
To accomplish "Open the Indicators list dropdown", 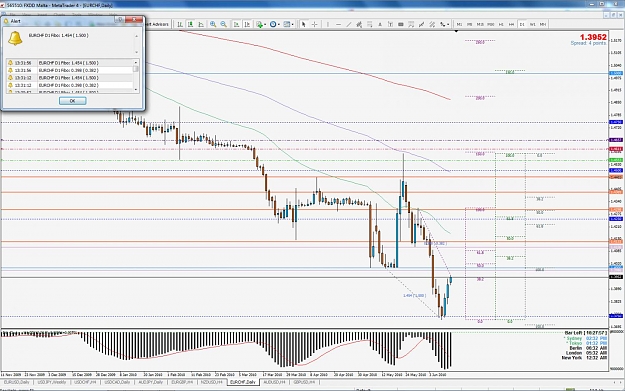I will [x=261, y=24].
